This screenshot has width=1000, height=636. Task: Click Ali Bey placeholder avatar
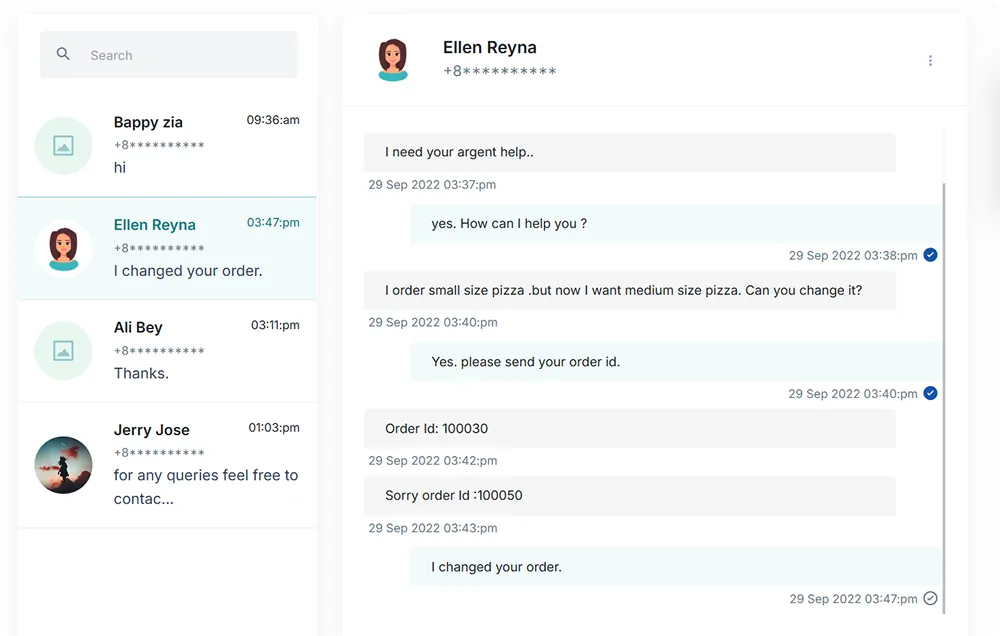pos(63,351)
